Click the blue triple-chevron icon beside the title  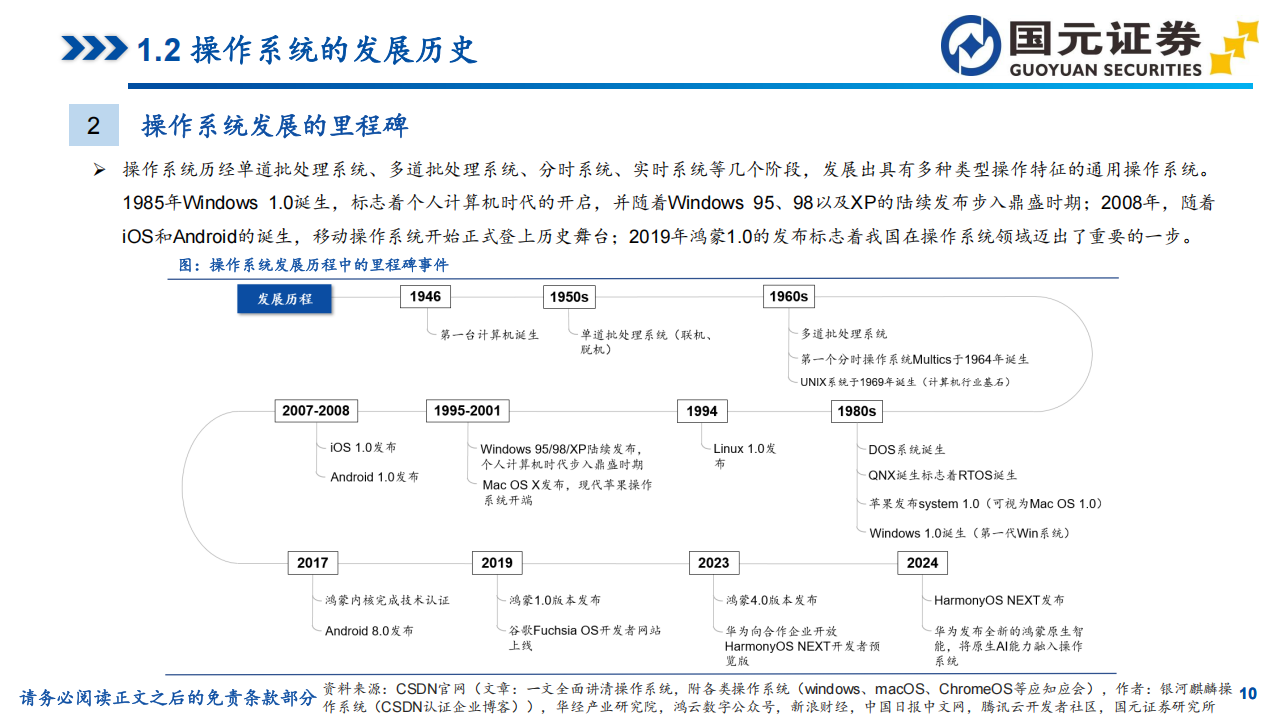pos(94,48)
